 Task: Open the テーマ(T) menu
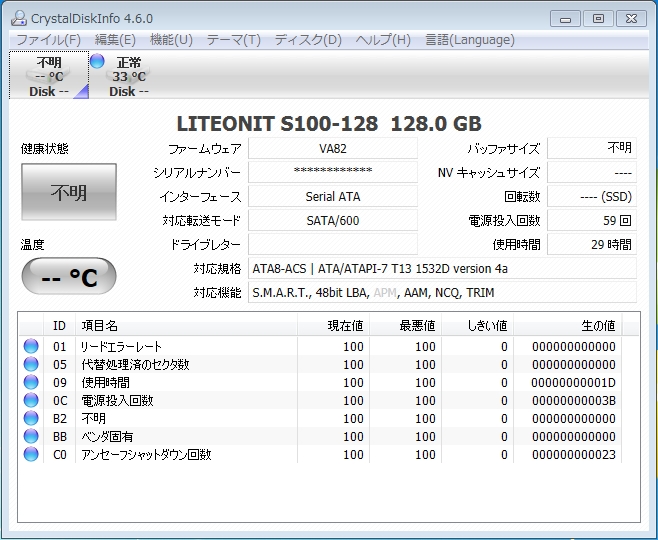233,40
